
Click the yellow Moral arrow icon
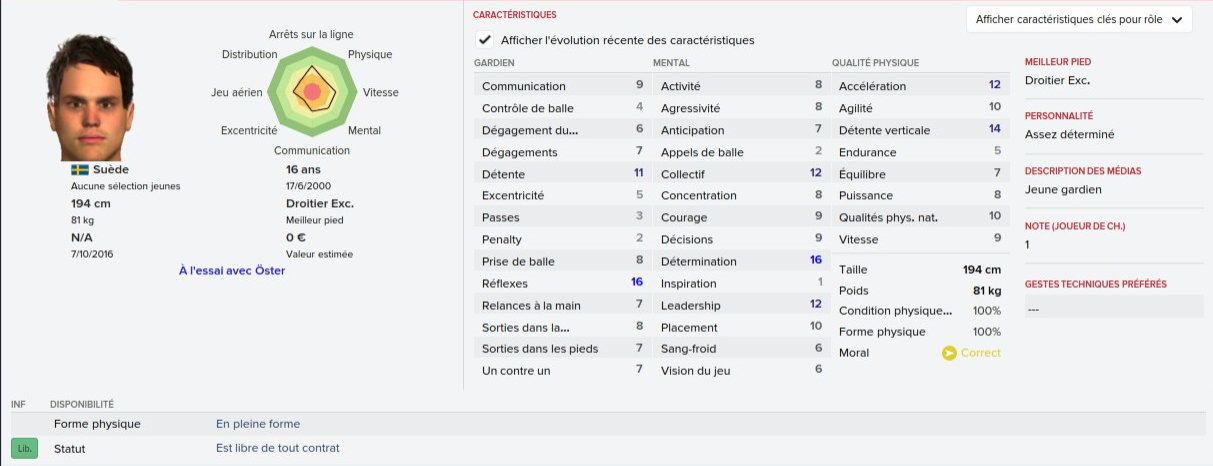[x=949, y=353]
